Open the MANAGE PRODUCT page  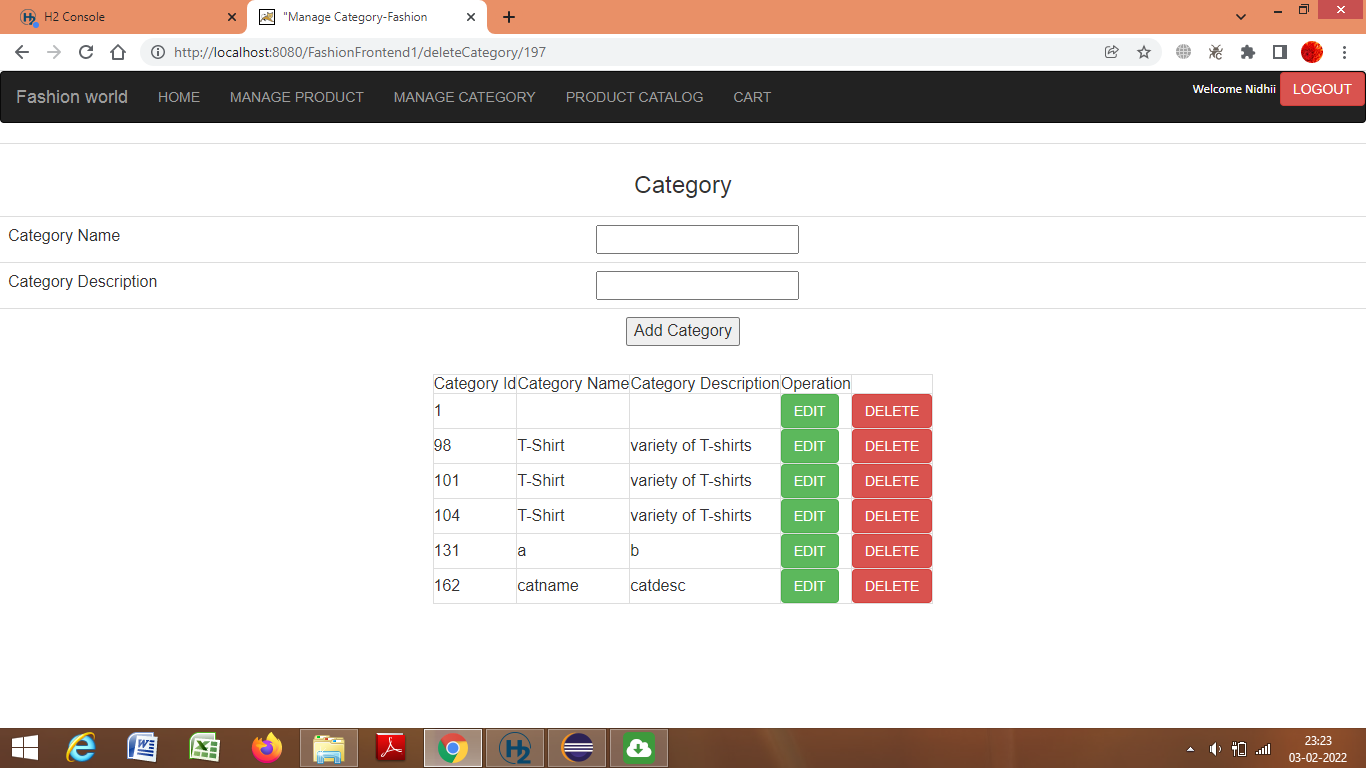[296, 97]
